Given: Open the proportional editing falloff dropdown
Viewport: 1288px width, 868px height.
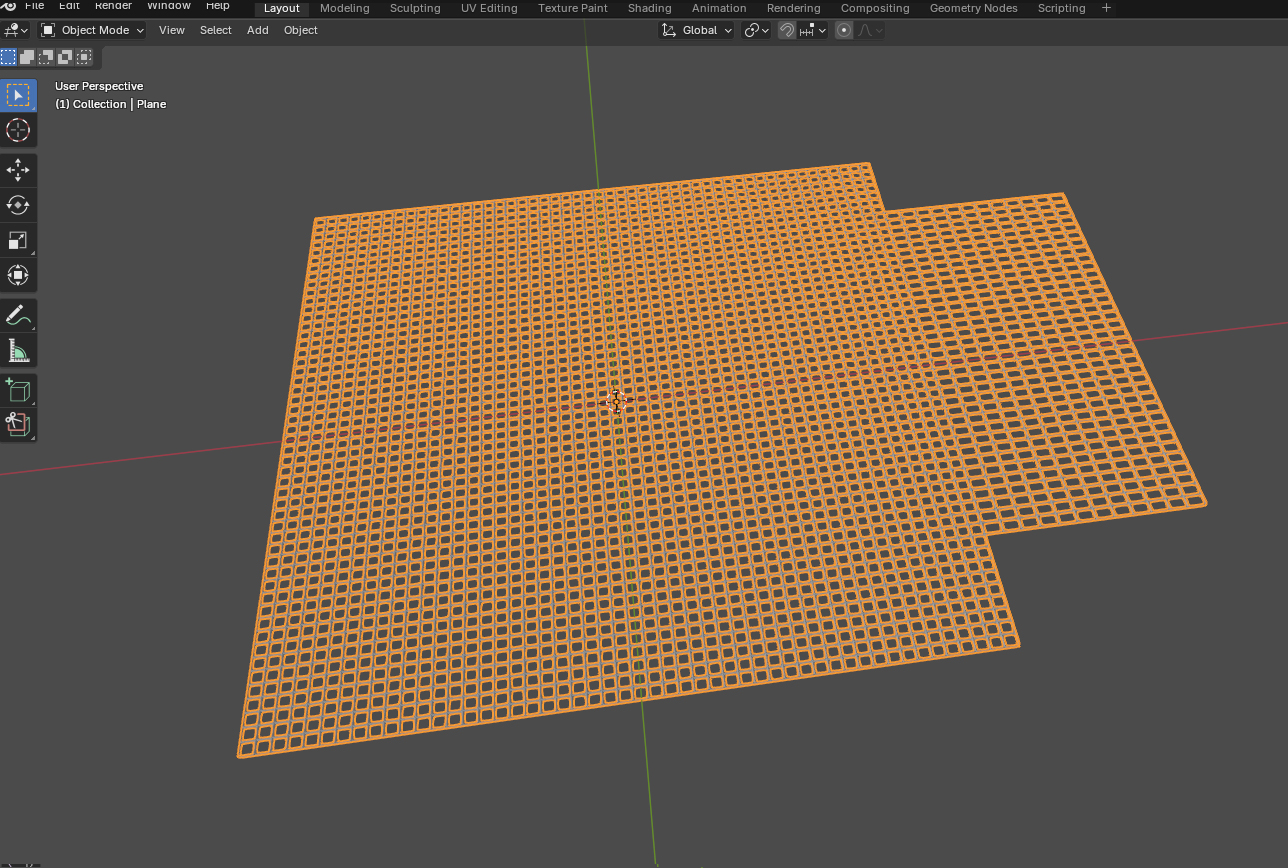Looking at the screenshot, I should (x=870, y=30).
